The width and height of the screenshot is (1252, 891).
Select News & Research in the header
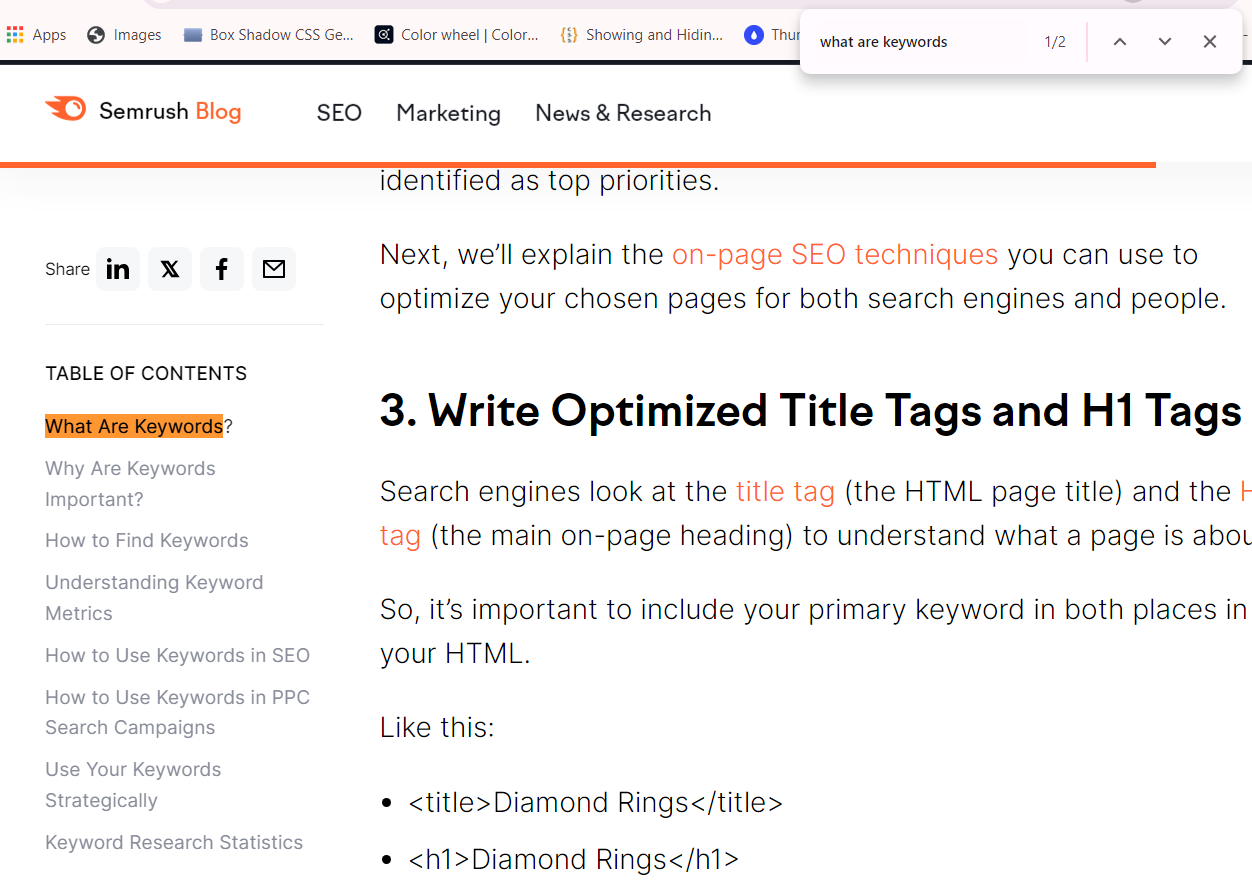622,113
